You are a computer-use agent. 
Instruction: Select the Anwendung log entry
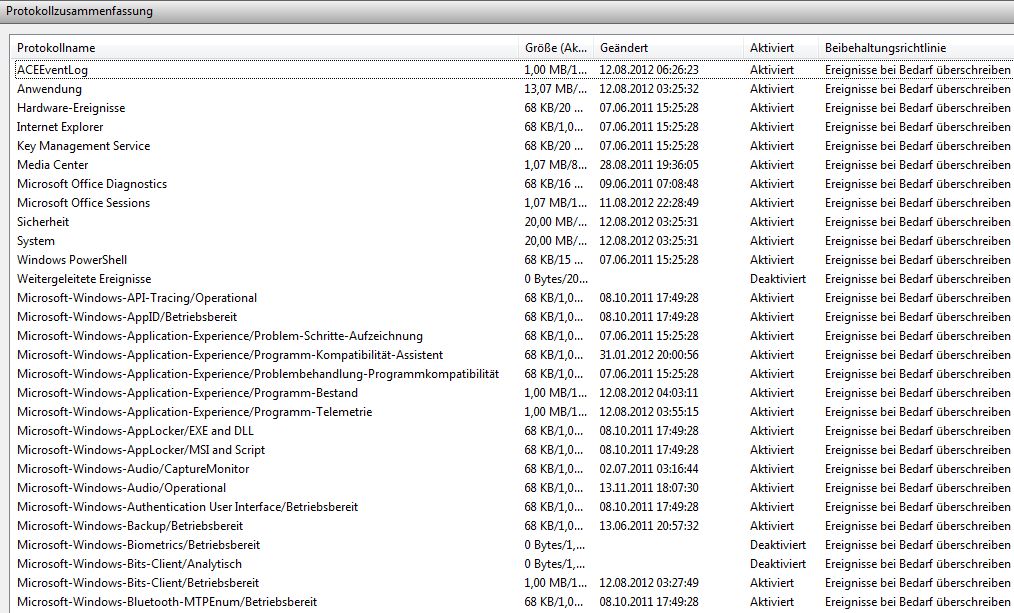pos(514,89)
